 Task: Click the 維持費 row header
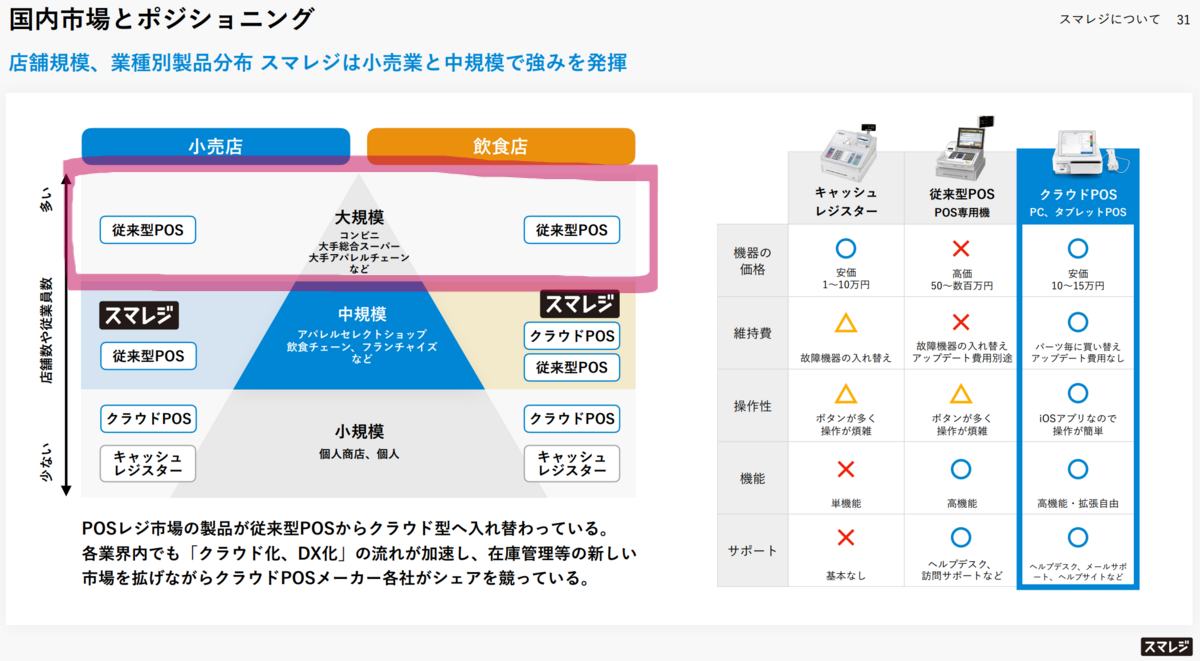point(752,333)
